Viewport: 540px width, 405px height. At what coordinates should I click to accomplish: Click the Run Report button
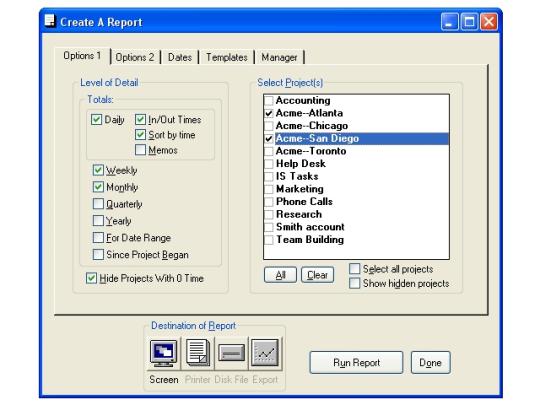pos(356,363)
